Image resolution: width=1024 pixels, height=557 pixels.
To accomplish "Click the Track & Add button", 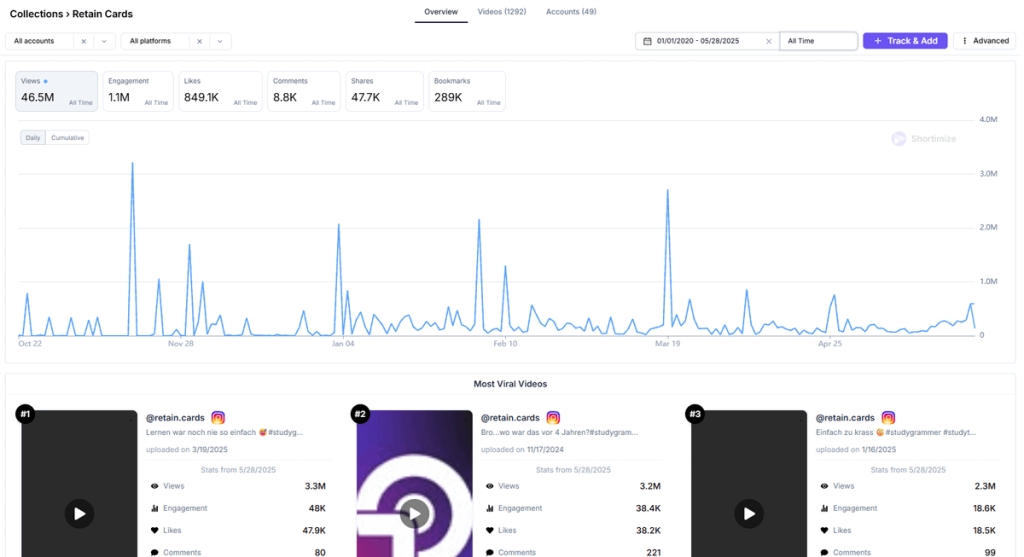I will coord(904,41).
